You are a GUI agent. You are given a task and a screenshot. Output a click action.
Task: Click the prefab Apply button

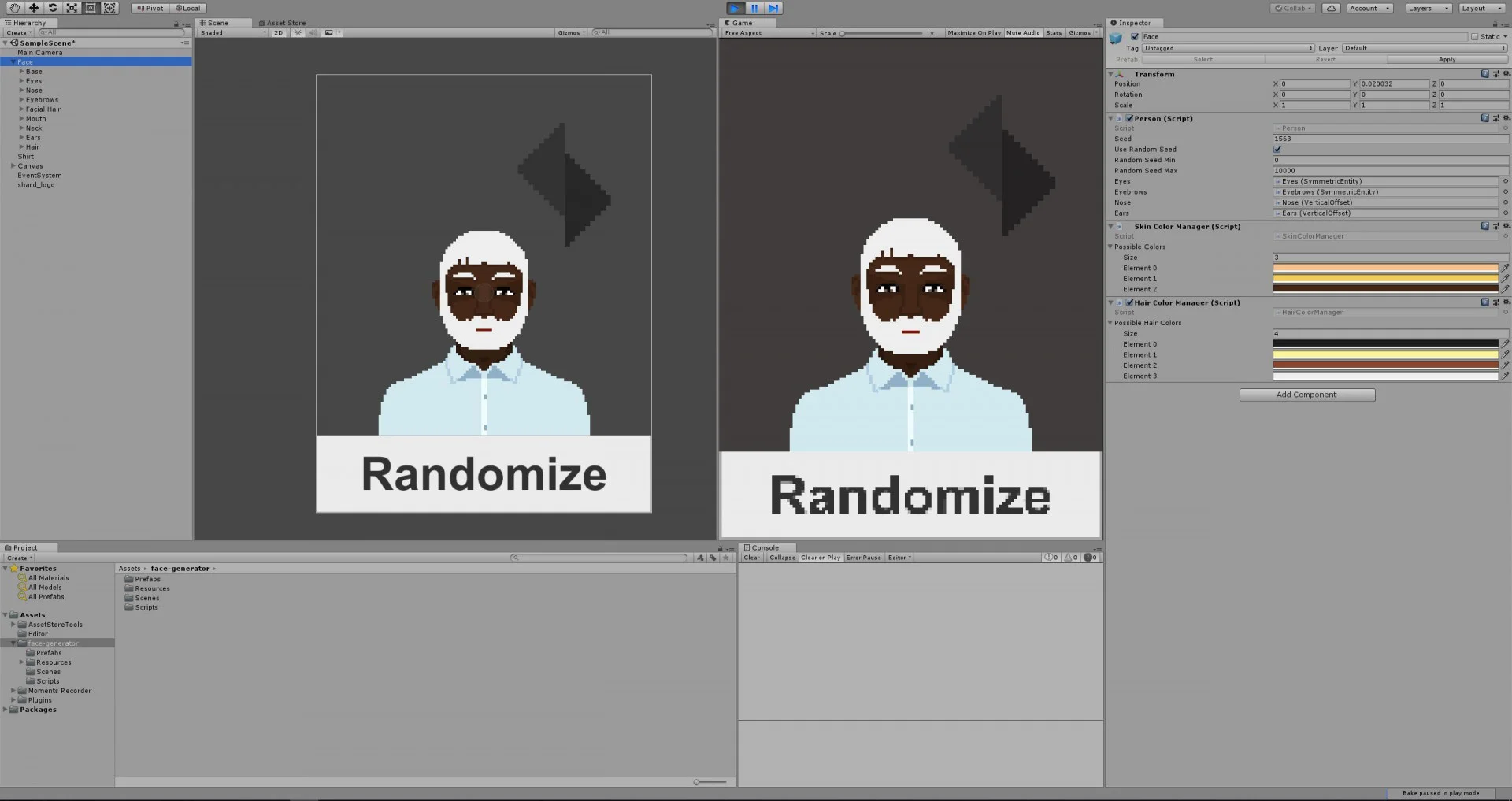click(1447, 60)
